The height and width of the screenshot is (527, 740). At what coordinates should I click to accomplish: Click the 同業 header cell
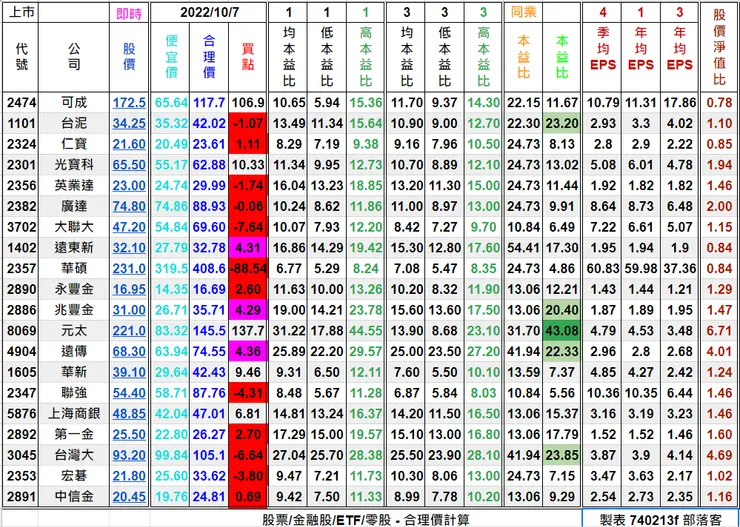tap(523, 12)
